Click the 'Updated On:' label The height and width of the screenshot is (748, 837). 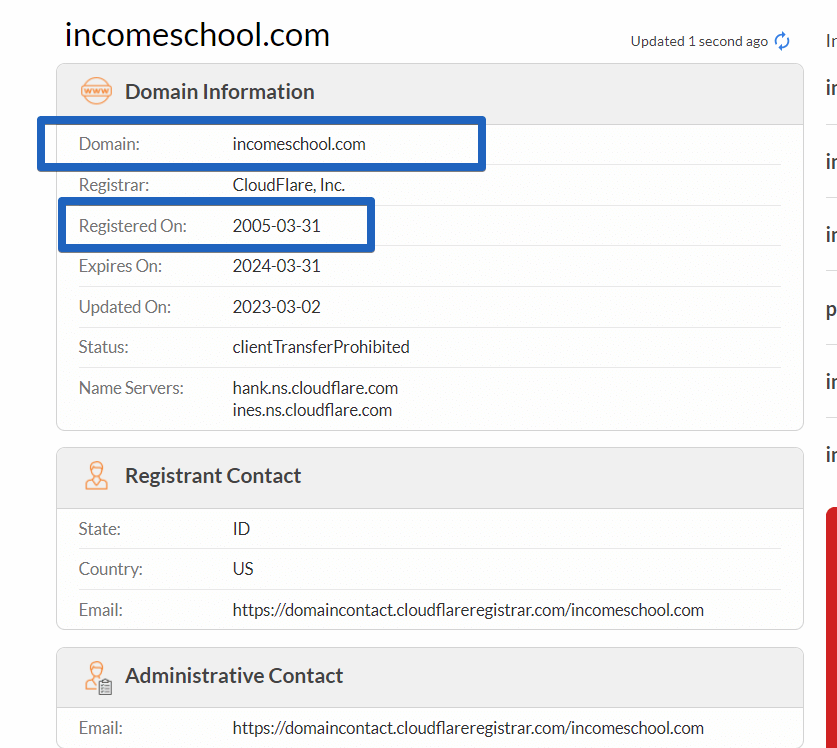(x=124, y=307)
